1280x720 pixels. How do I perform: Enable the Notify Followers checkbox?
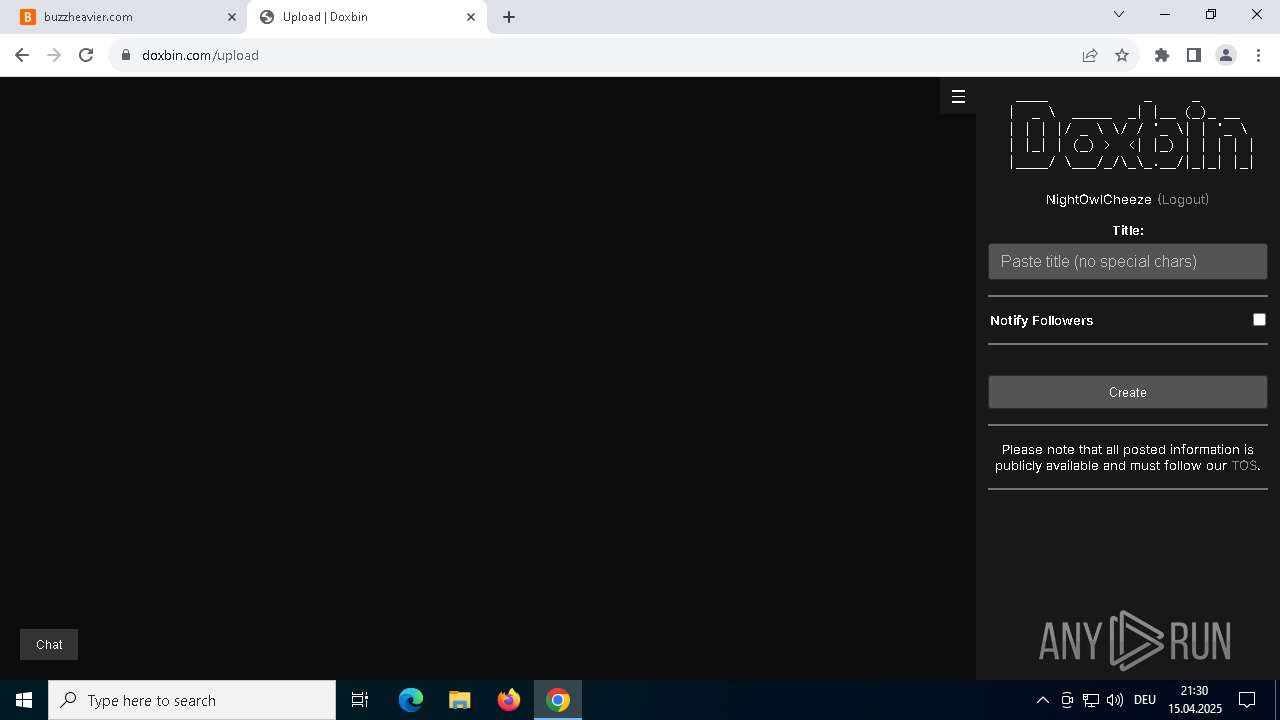(x=1259, y=320)
